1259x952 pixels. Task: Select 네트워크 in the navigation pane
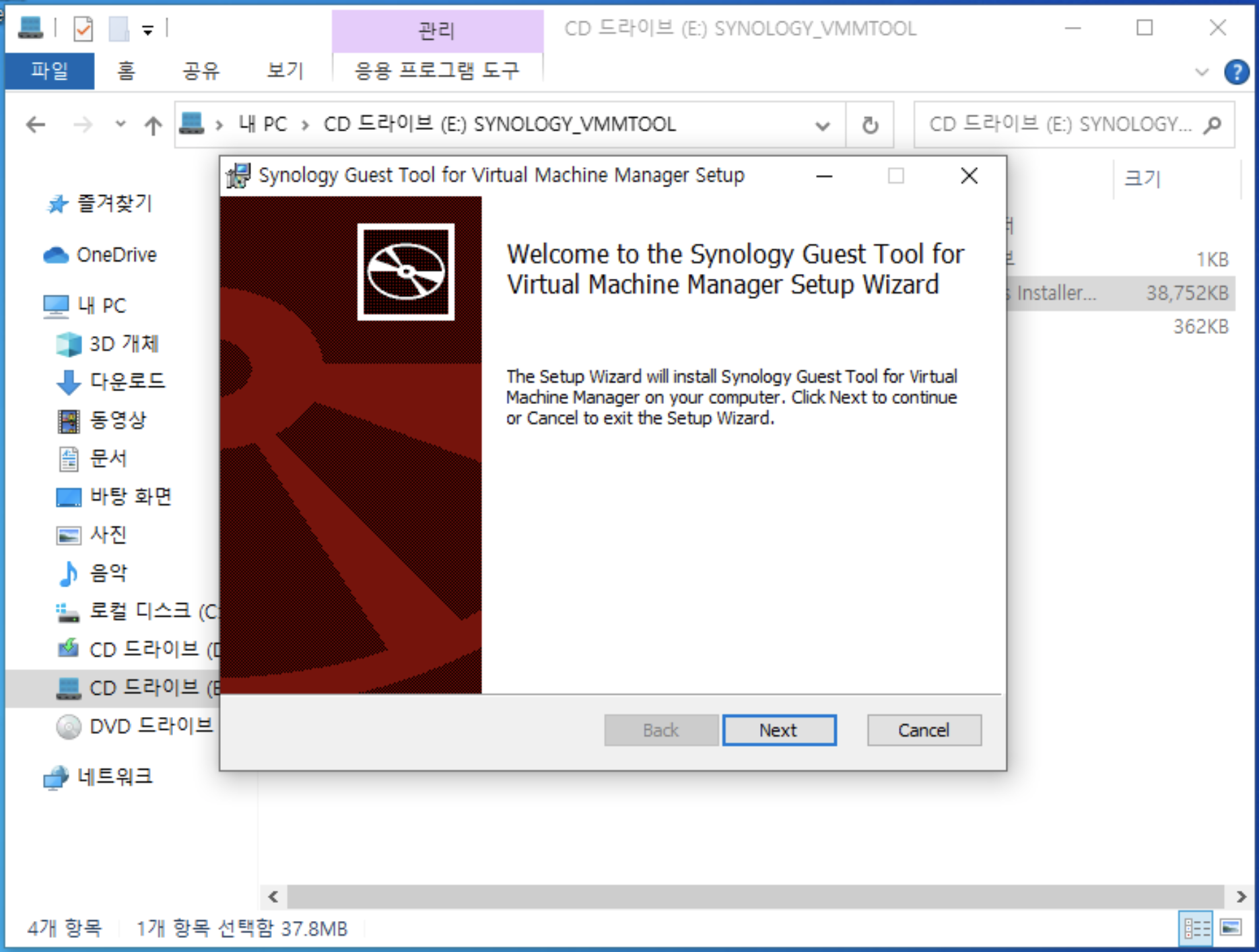[98, 776]
